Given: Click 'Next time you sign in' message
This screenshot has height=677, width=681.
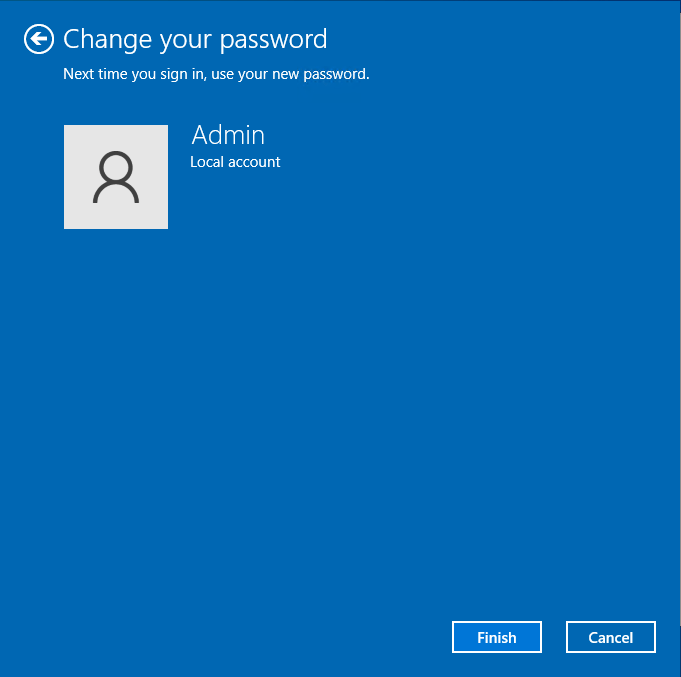Looking at the screenshot, I should coord(216,74).
